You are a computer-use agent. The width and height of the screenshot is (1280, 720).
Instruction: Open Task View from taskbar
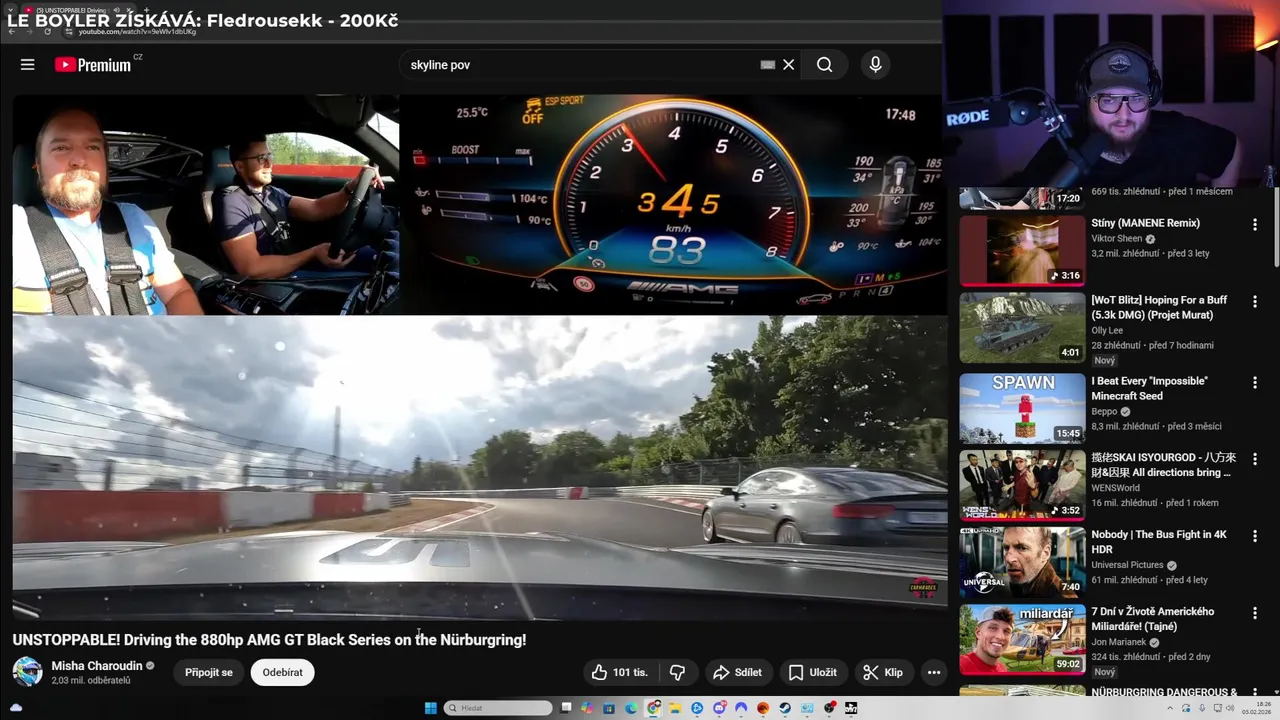(x=566, y=708)
